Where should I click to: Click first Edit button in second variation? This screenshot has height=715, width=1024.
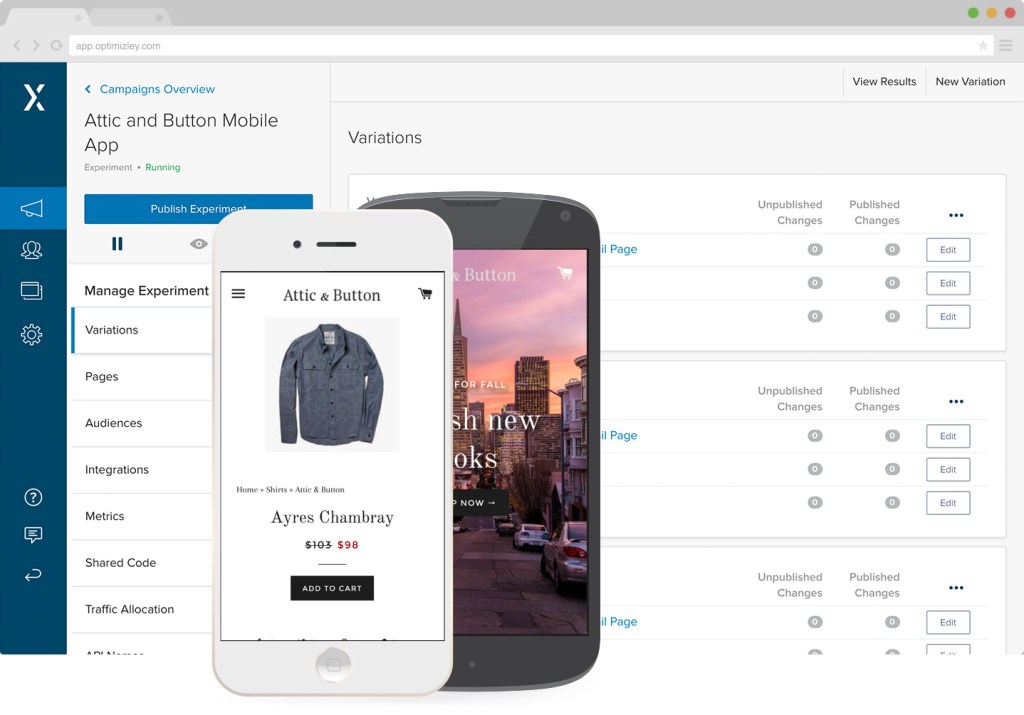[x=948, y=436]
